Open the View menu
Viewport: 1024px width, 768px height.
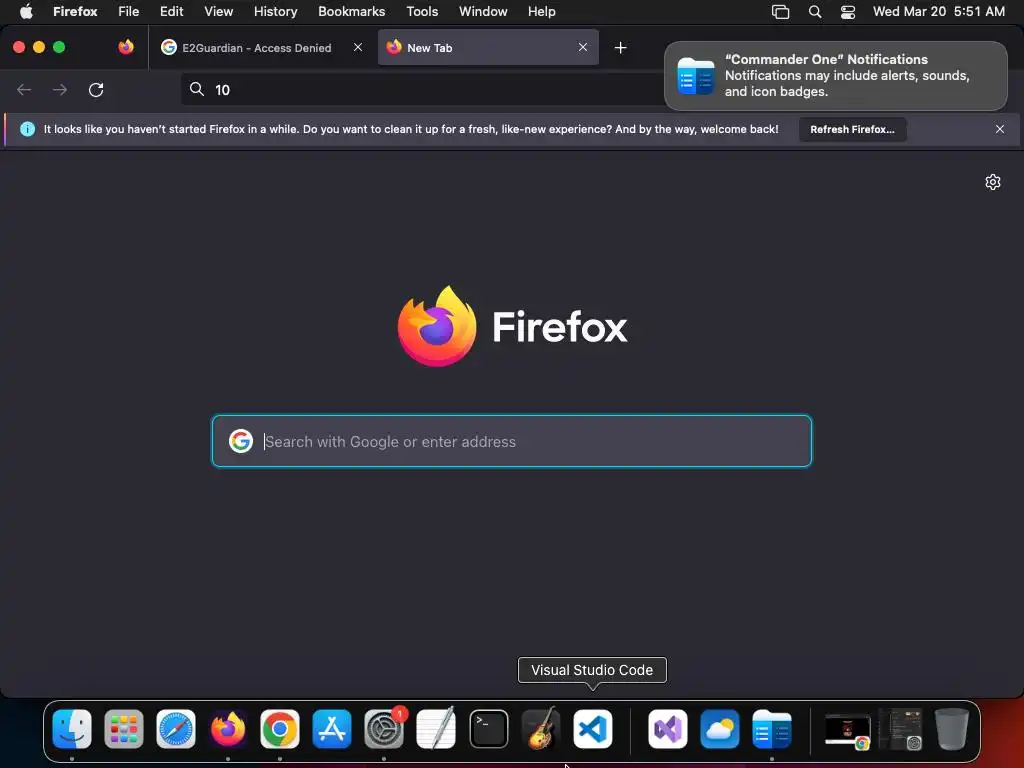(x=218, y=11)
